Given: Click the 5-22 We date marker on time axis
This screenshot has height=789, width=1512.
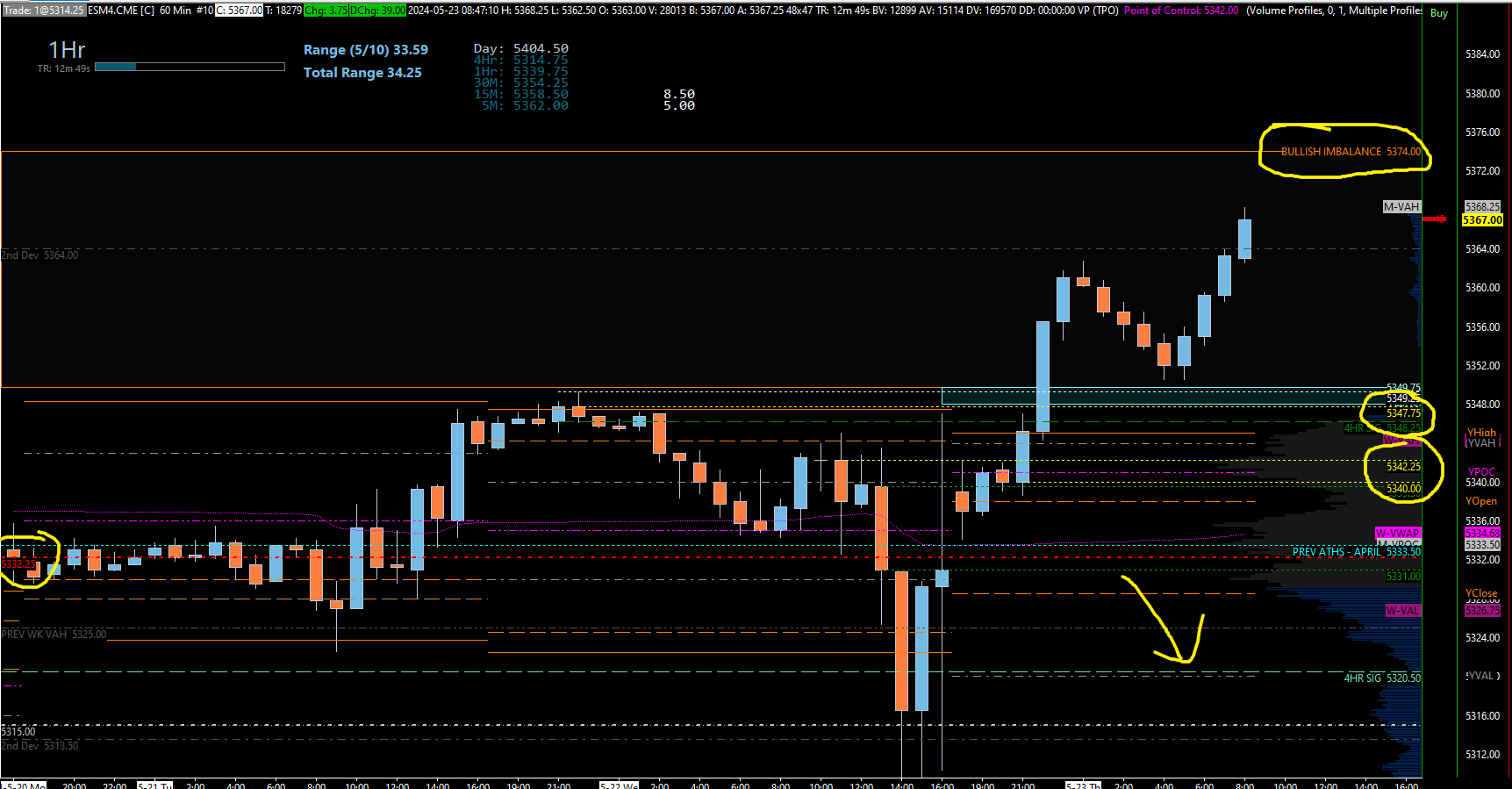Looking at the screenshot, I should point(619,785).
